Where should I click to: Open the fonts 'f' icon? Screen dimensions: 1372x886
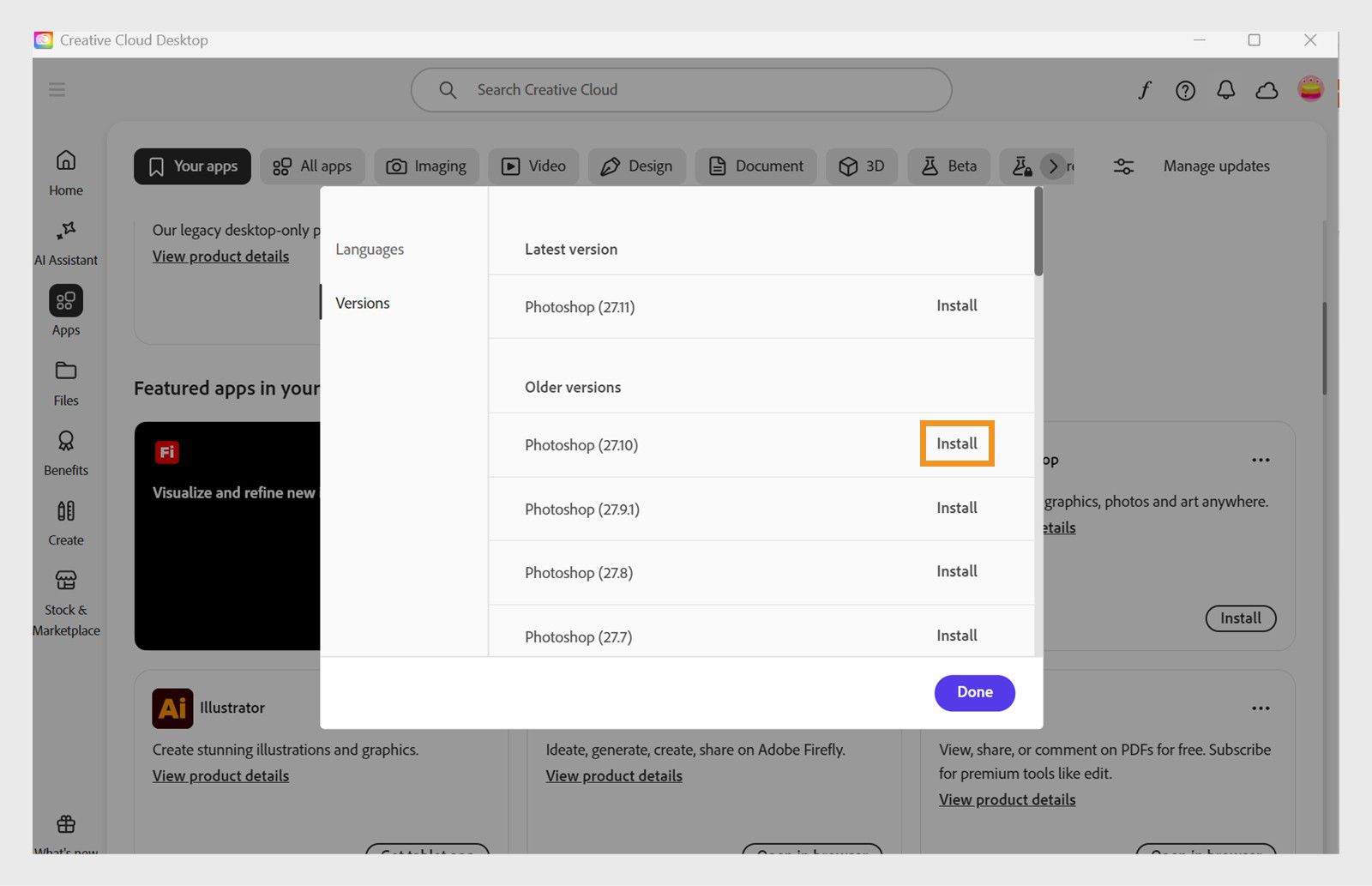1145,90
